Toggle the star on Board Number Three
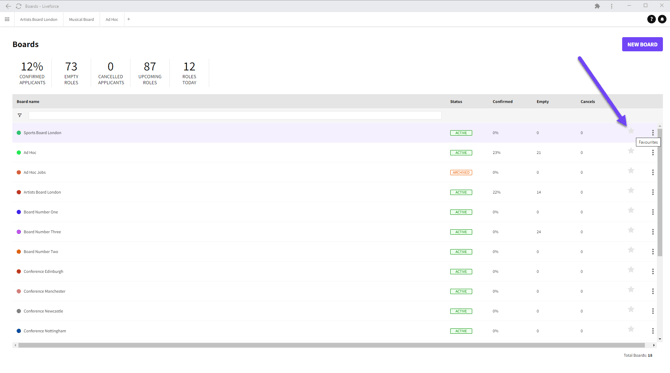 631,230
